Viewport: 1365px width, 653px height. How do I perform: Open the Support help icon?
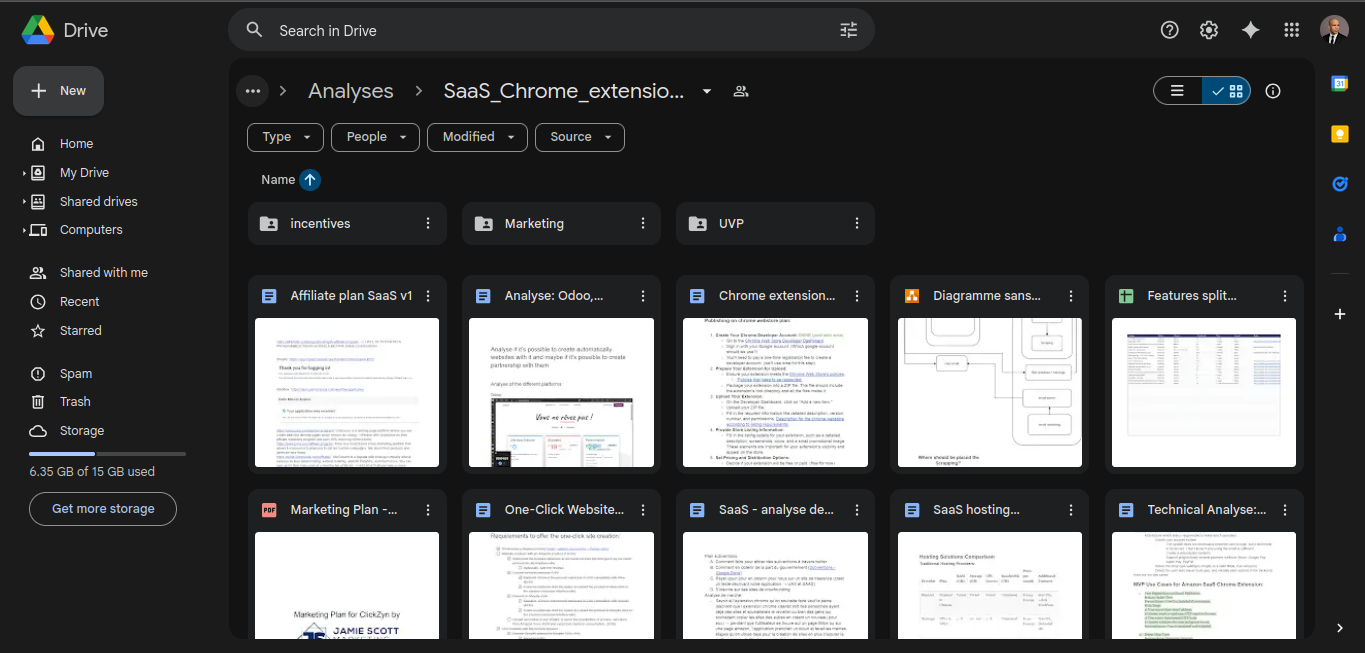coord(1170,30)
